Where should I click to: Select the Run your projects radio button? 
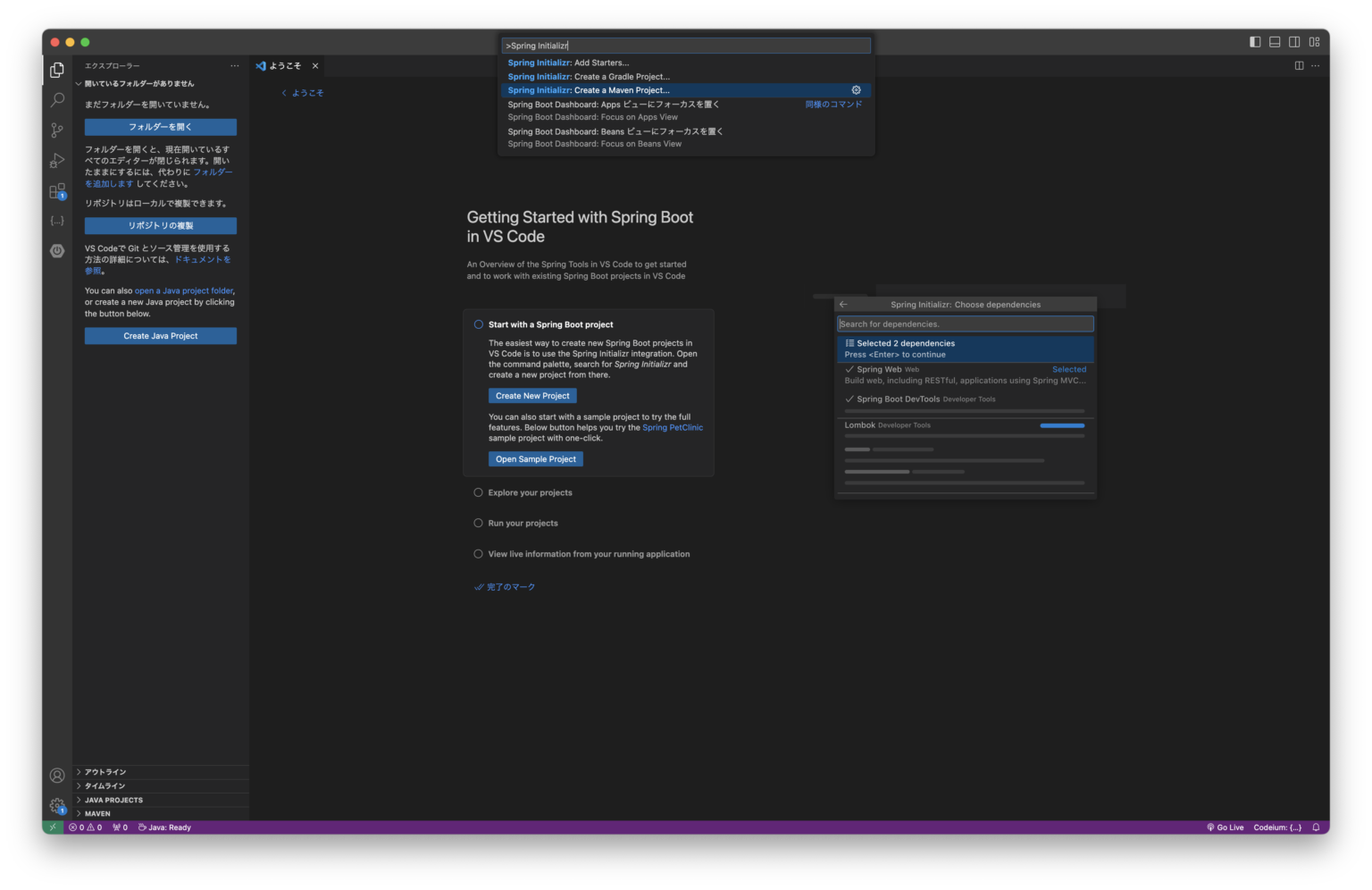click(478, 523)
